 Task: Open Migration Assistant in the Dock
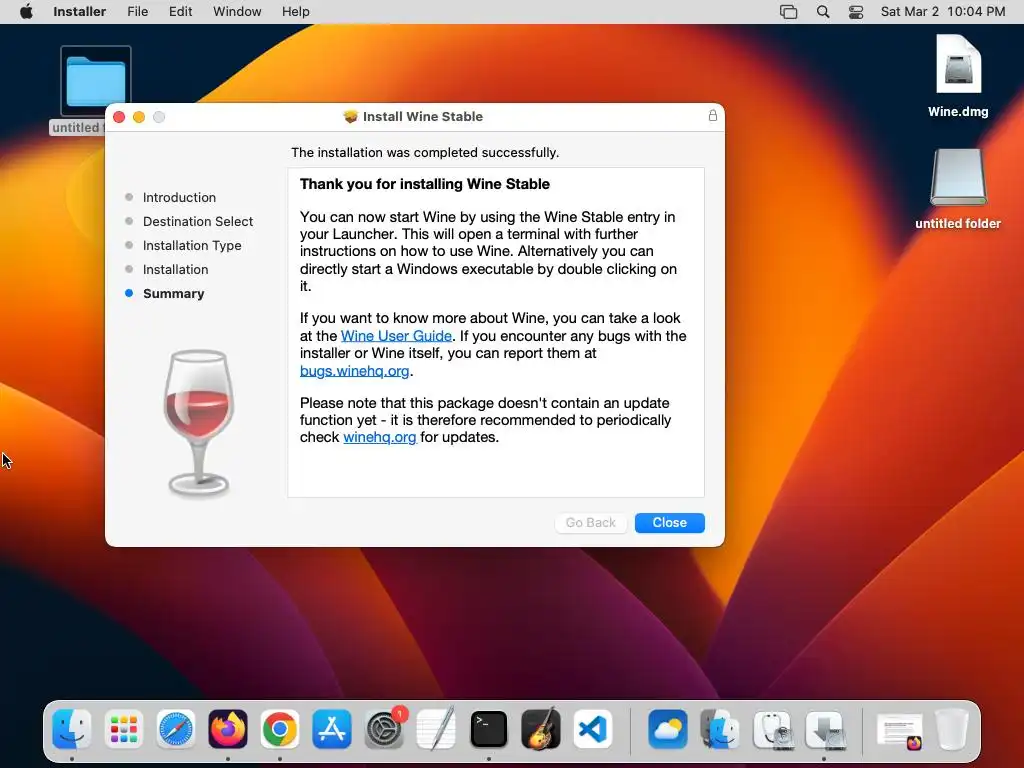[x=720, y=729]
